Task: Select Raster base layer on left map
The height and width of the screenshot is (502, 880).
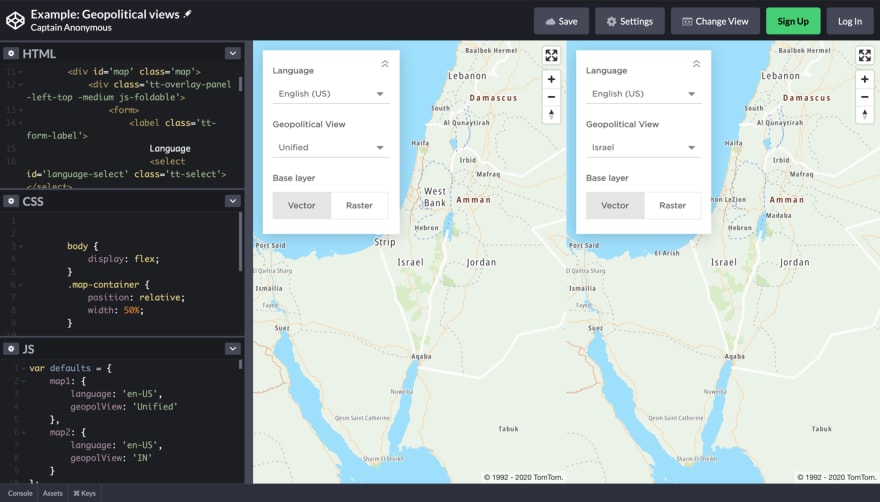Action: pyautogui.click(x=359, y=206)
